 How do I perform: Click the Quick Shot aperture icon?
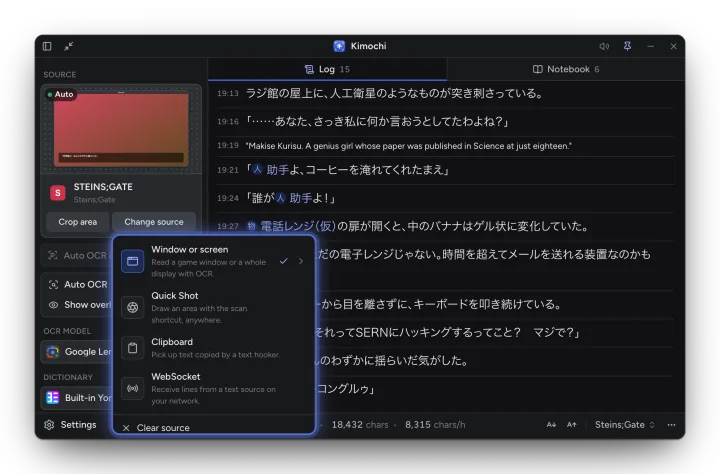(x=133, y=307)
